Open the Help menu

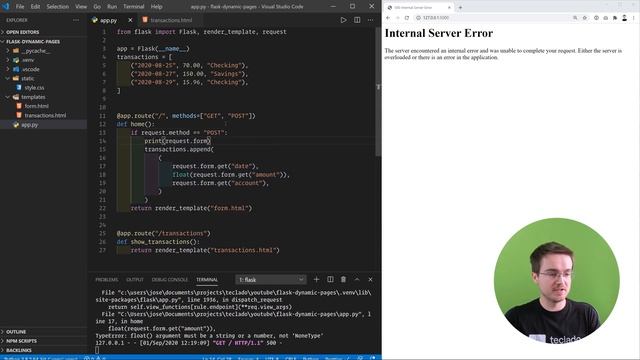156,7
